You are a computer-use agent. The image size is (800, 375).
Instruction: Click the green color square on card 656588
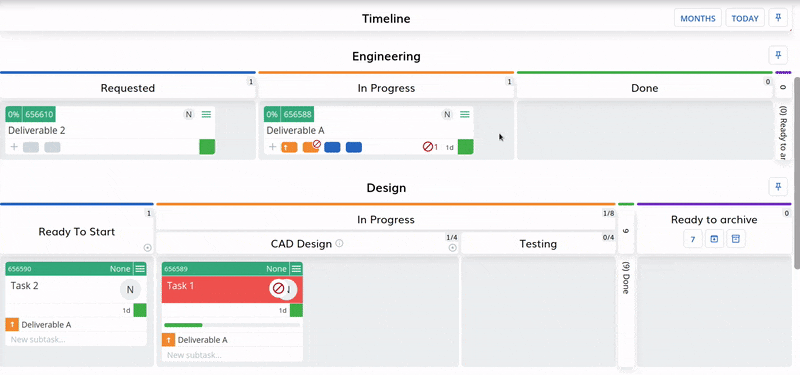[x=465, y=146]
